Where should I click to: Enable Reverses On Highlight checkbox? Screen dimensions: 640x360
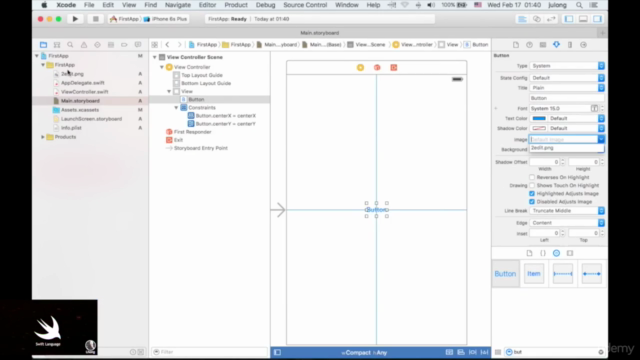click(x=532, y=177)
